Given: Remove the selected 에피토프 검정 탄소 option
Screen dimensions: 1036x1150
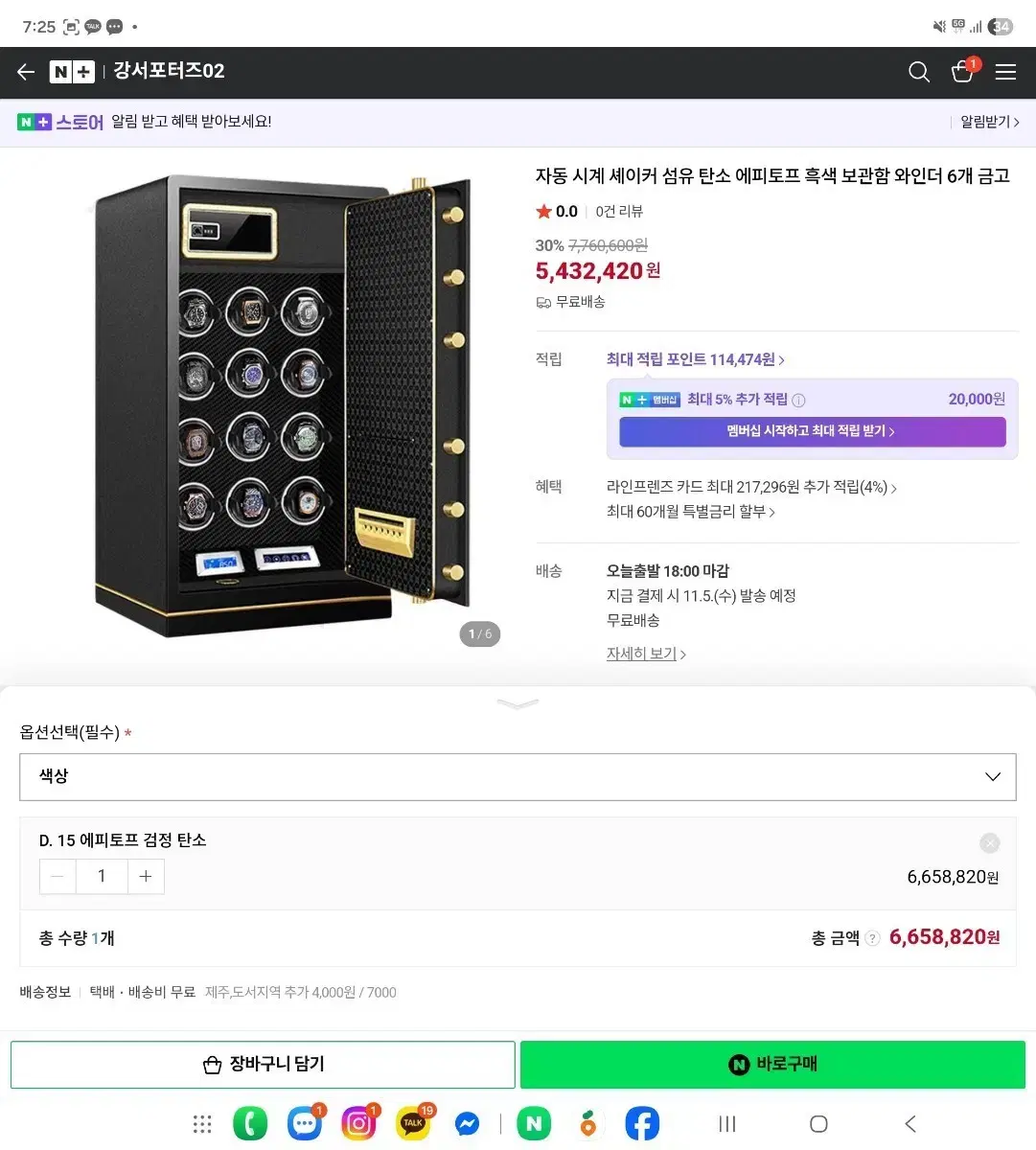Looking at the screenshot, I should coord(989,842).
